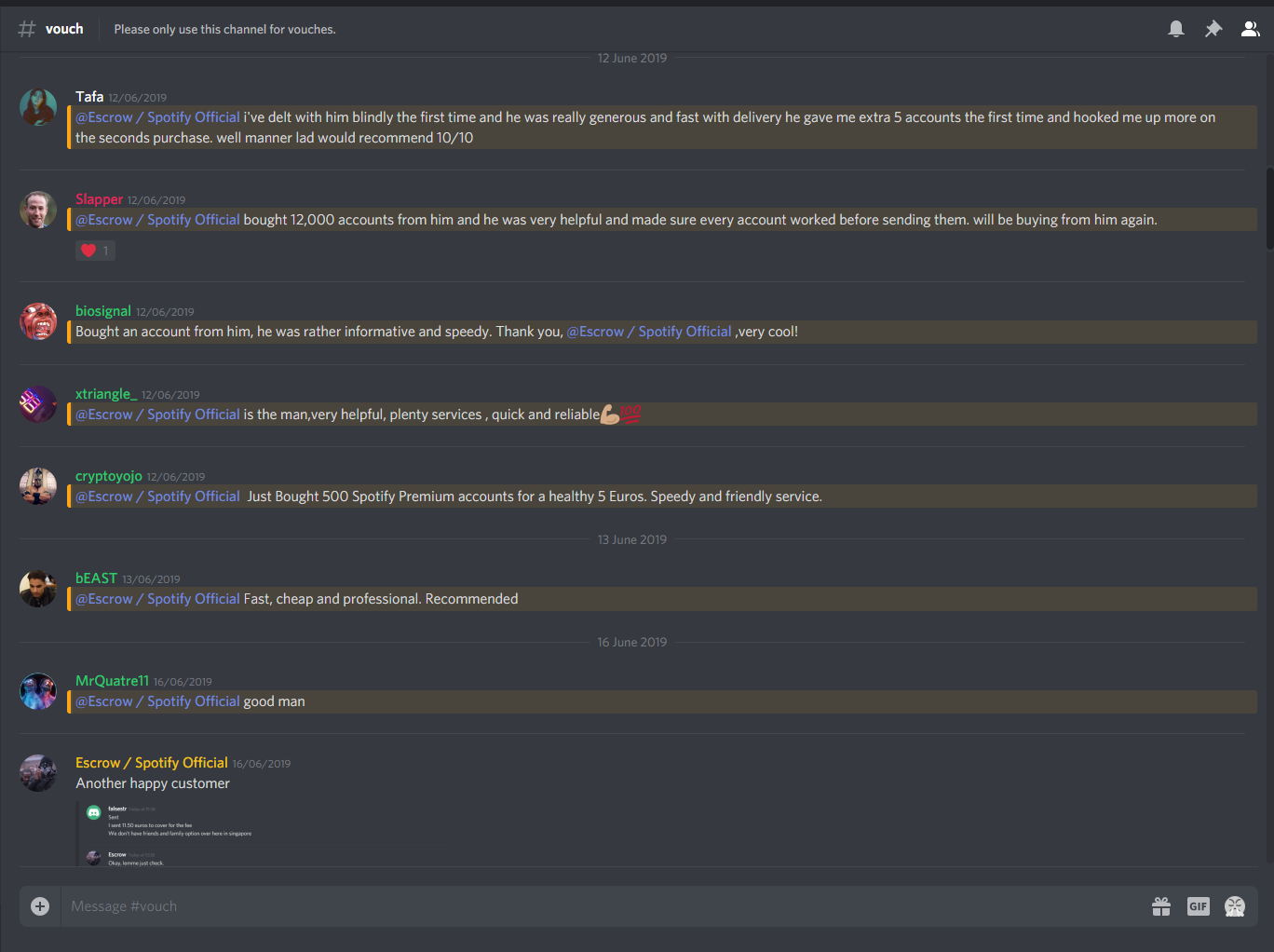Click the vouch channel hashtag icon
The height and width of the screenshot is (952, 1274).
point(27,29)
